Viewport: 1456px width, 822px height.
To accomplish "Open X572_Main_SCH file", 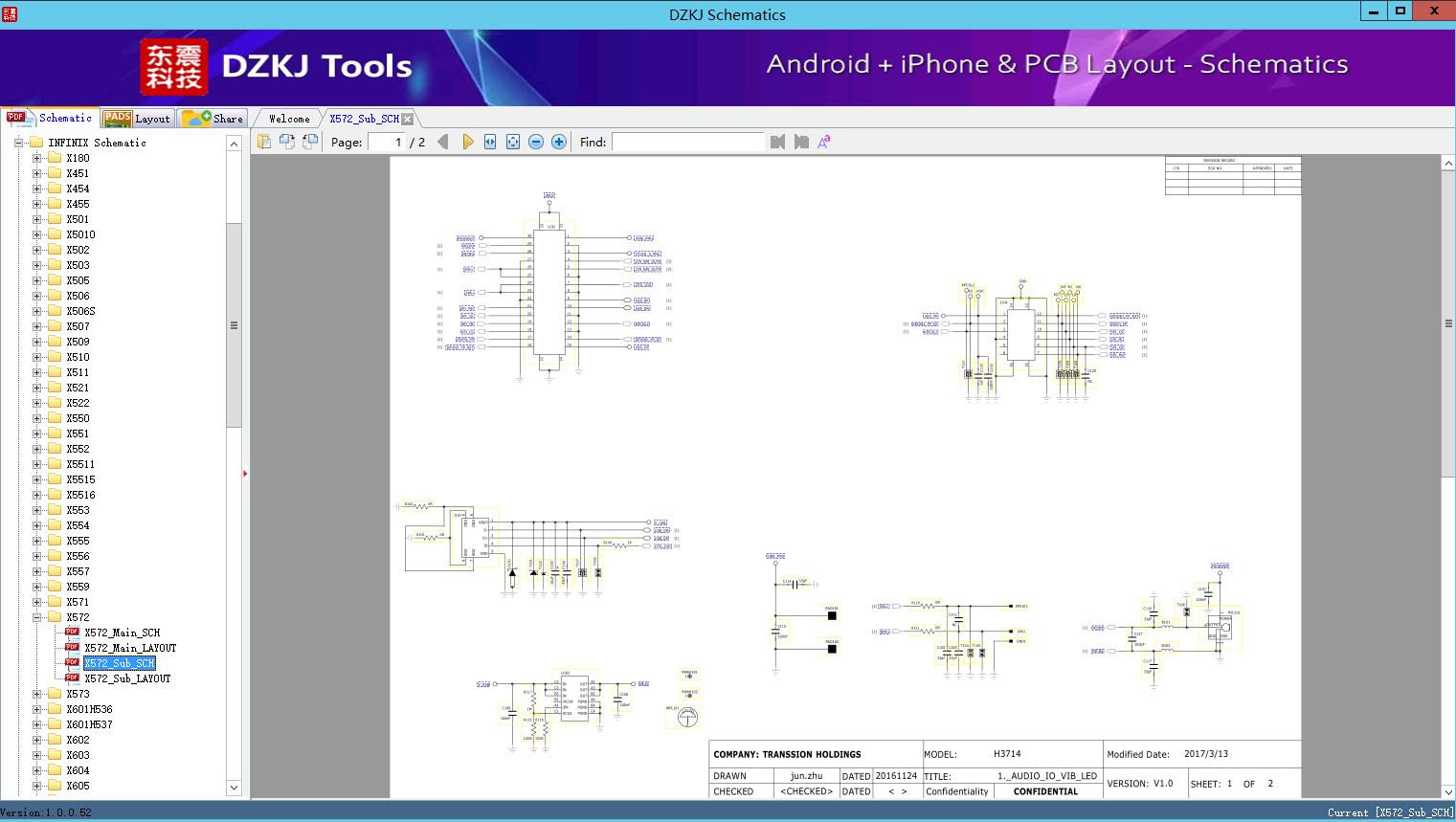I will pos(122,633).
